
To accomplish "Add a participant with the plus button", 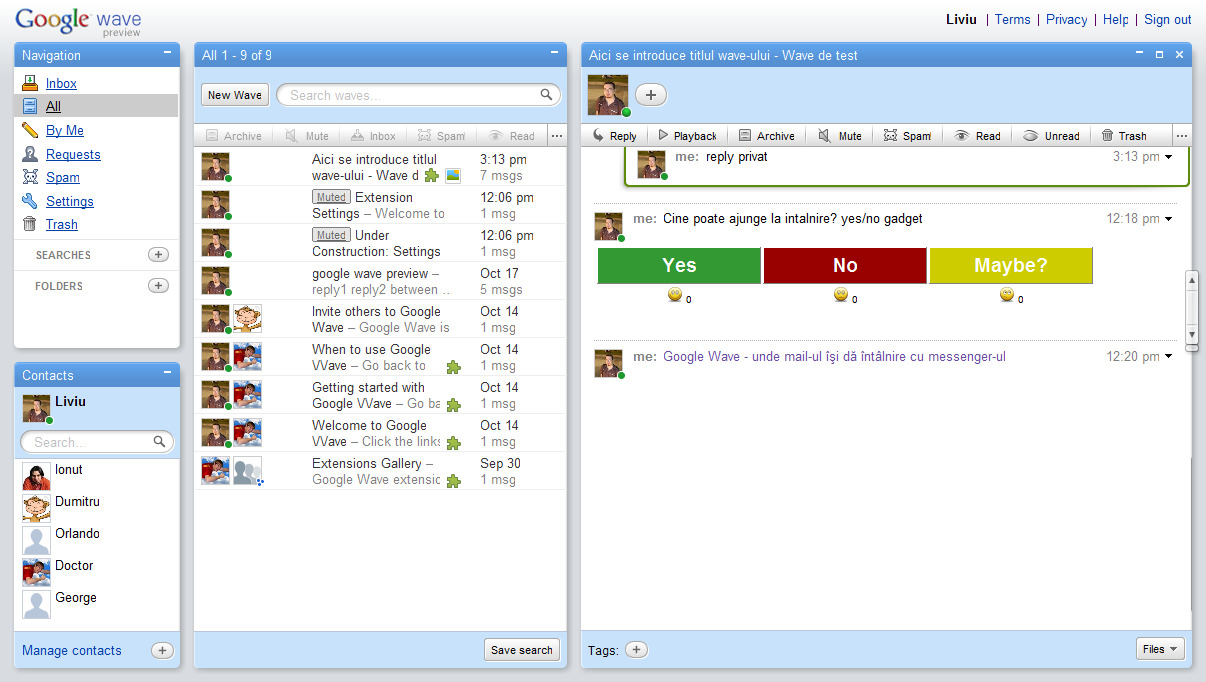I will coord(651,95).
